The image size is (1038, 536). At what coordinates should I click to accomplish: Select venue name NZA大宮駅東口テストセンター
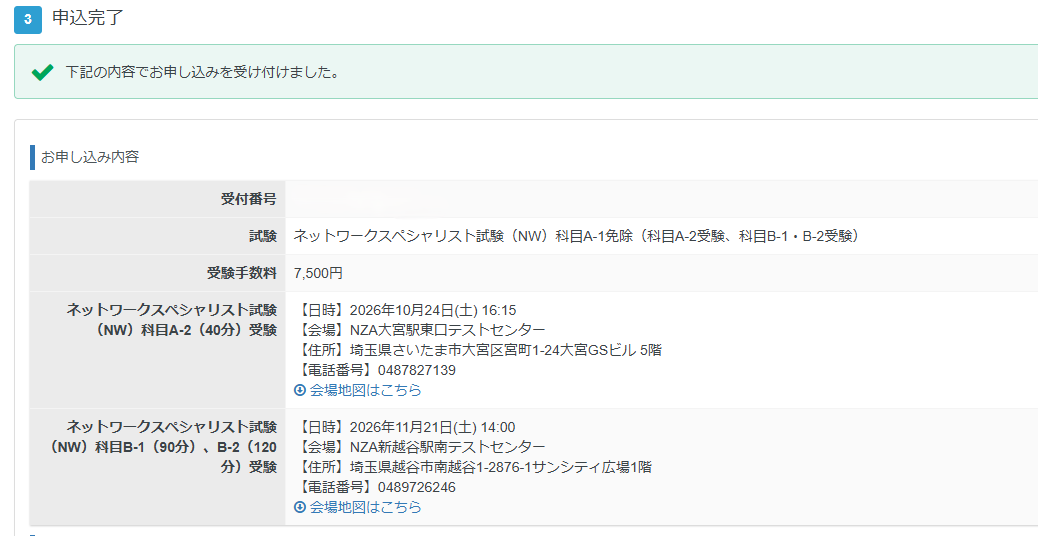pos(448,330)
